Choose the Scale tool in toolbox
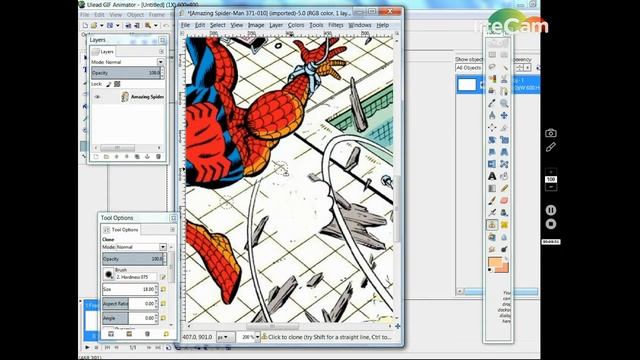This screenshot has width=640, height=360. (x=504, y=140)
